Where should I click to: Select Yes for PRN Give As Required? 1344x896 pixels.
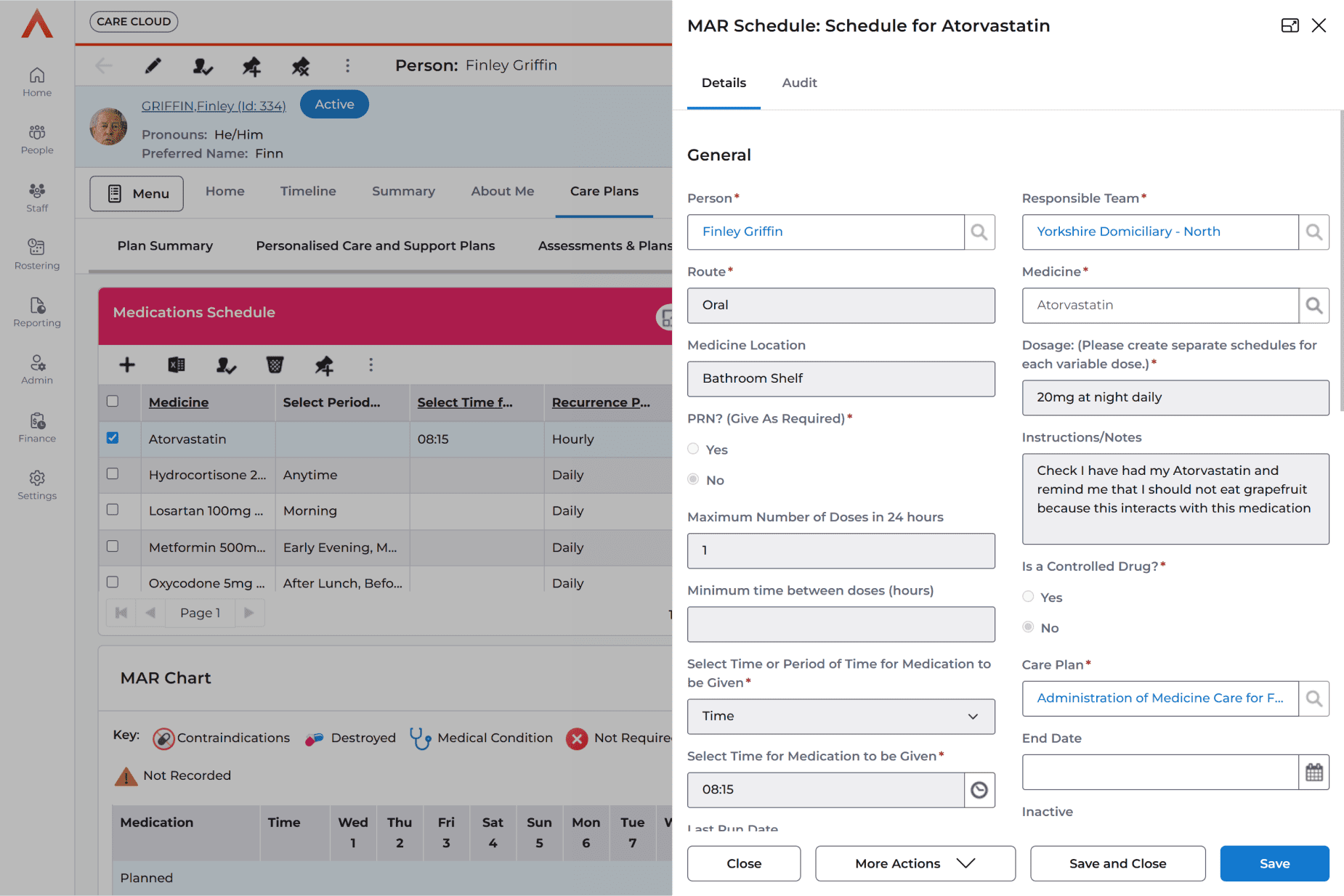(x=693, y=449)
